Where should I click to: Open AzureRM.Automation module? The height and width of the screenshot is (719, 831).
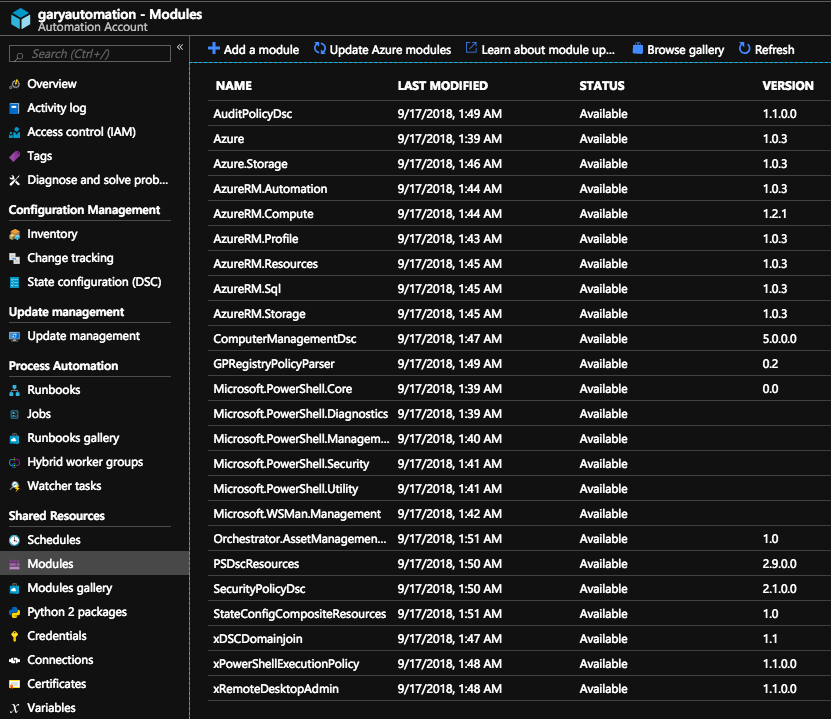coord(519,189)
